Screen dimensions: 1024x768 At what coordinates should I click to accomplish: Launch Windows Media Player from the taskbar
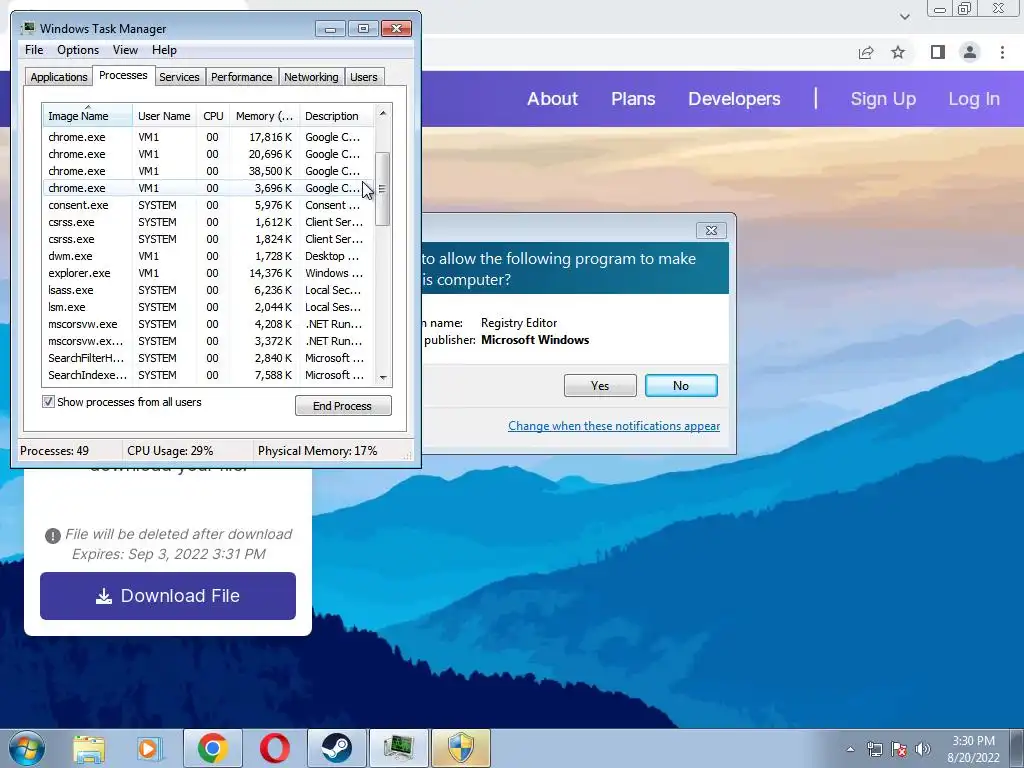[x=150, y=748]
